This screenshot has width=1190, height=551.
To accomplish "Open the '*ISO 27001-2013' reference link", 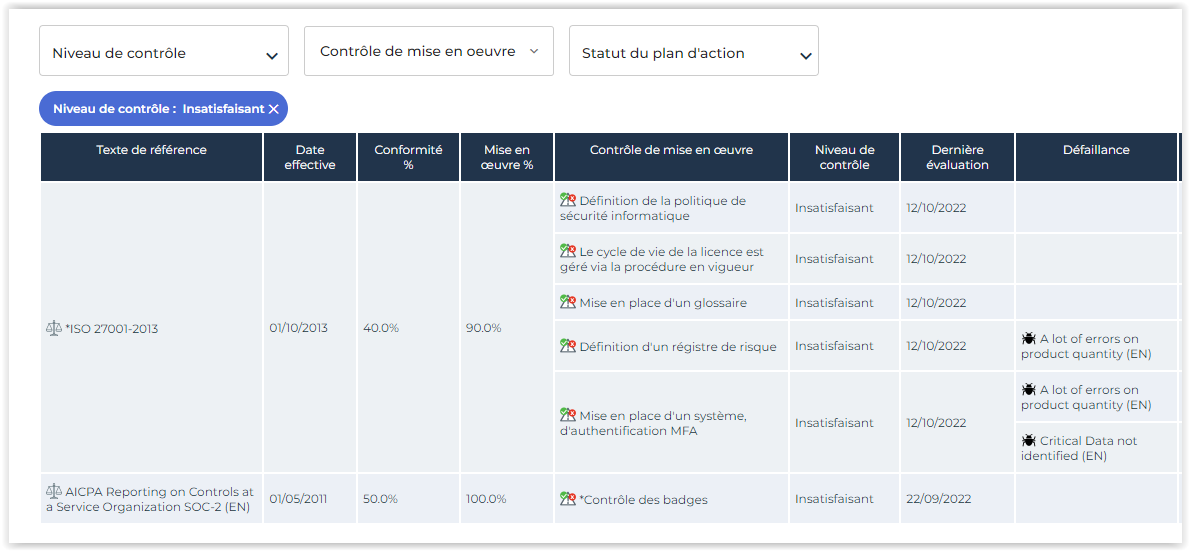I will [111, 329].
